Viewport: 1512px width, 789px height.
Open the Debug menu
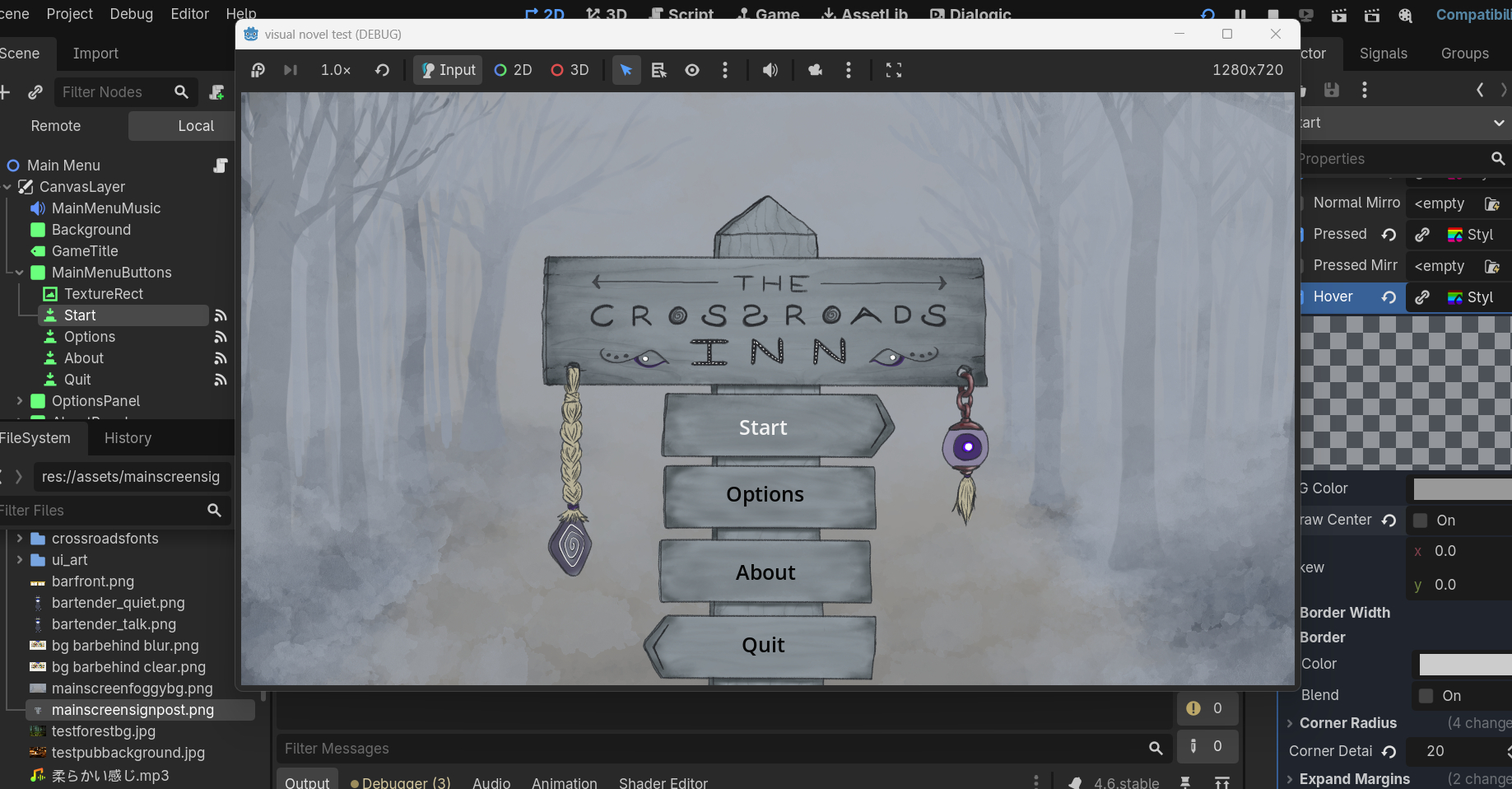pyautogui.click(x=131, y=14)
